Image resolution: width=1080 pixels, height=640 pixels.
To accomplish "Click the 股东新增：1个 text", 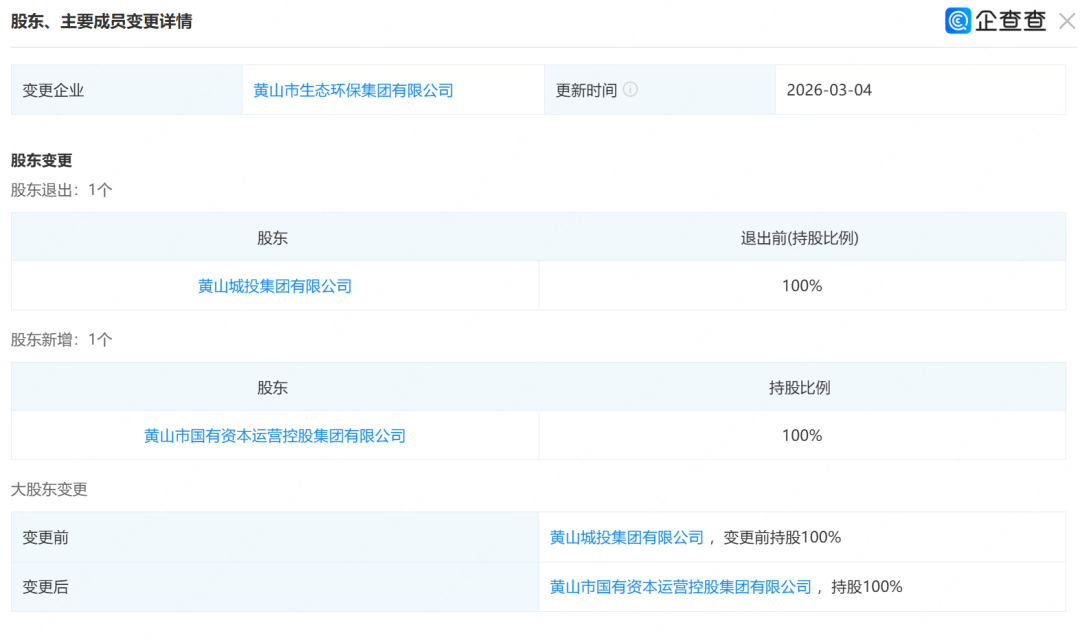I will point(61,340).
